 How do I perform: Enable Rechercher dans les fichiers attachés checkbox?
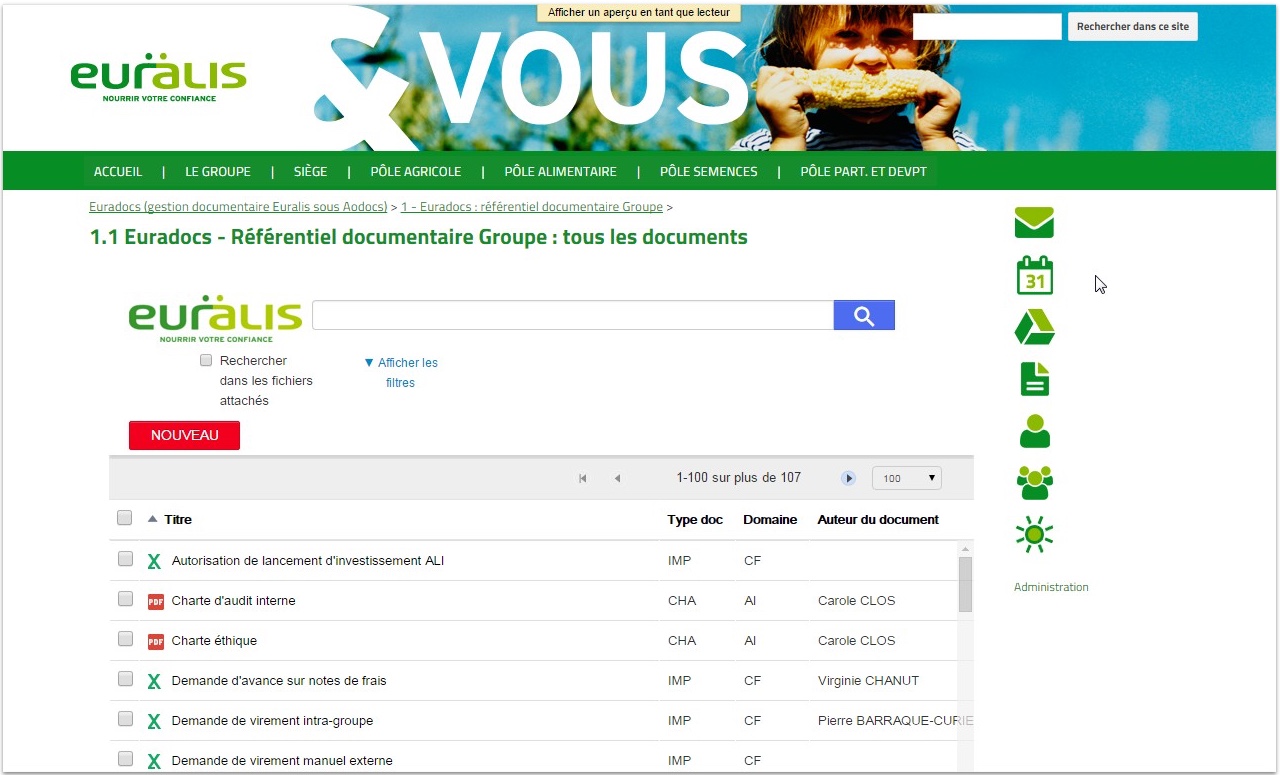206,360
